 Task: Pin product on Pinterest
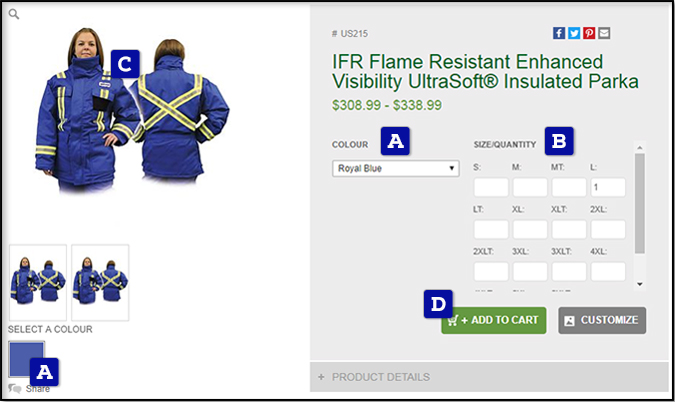point(589,33)
